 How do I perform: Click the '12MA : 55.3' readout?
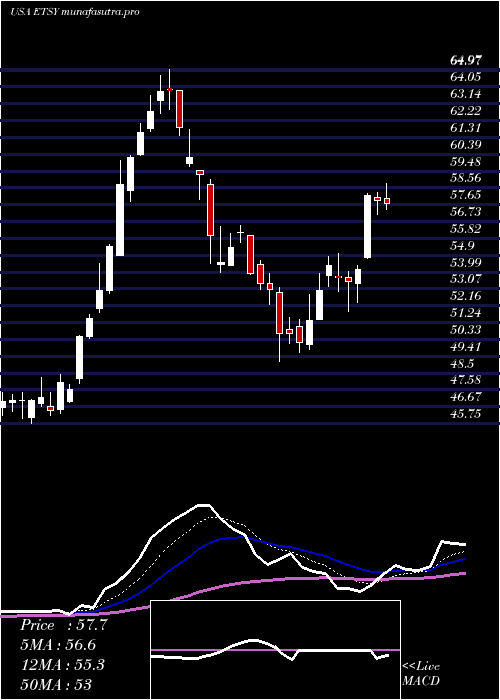62,665
